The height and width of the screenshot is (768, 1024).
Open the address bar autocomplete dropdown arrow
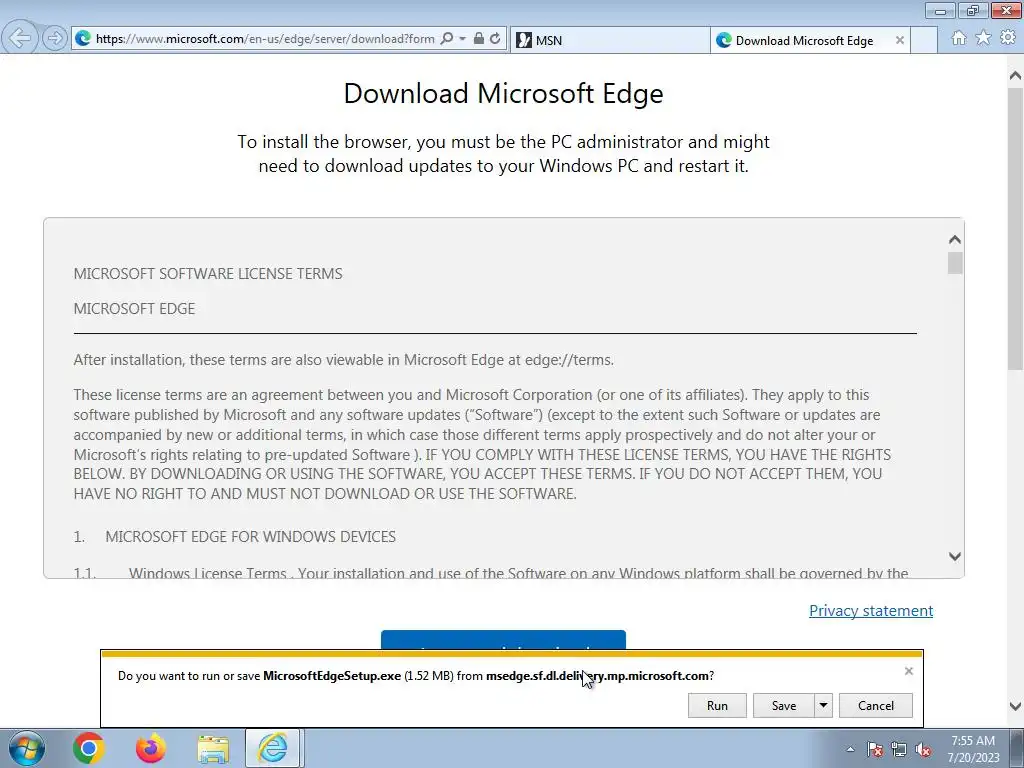click(462, 39)
